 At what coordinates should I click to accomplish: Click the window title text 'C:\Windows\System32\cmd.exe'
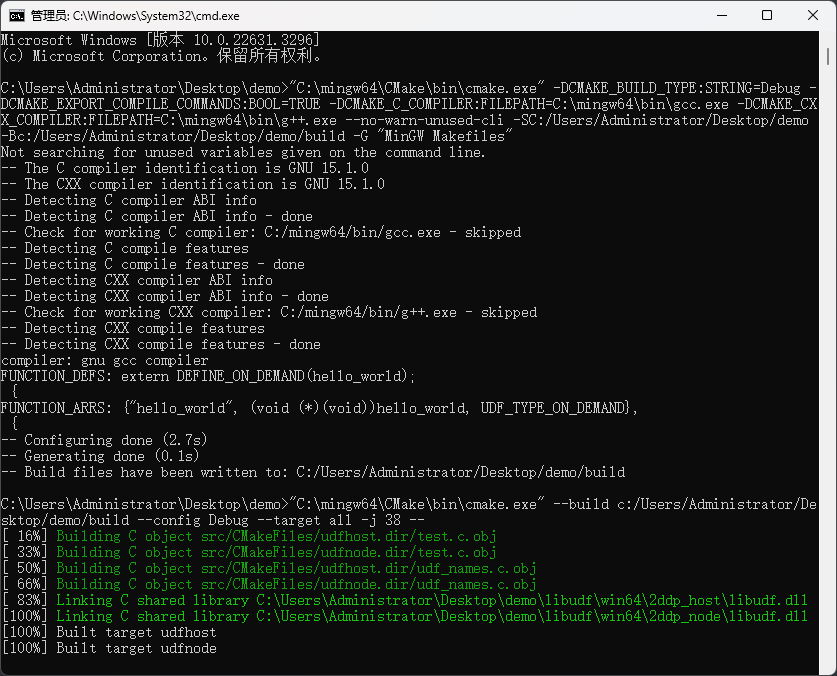coord(156,16)
